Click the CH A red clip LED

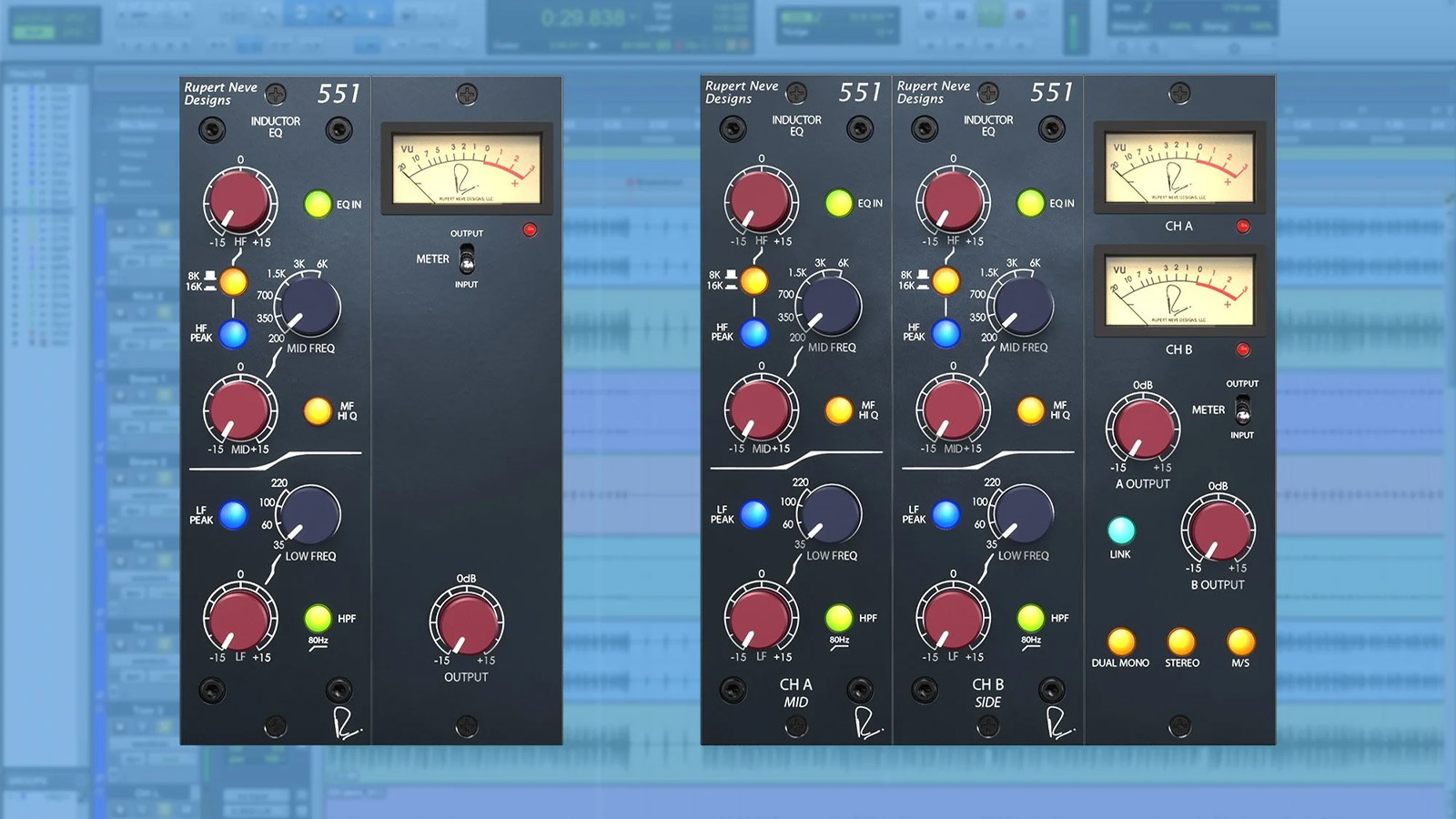click(x=1242, y=226)
